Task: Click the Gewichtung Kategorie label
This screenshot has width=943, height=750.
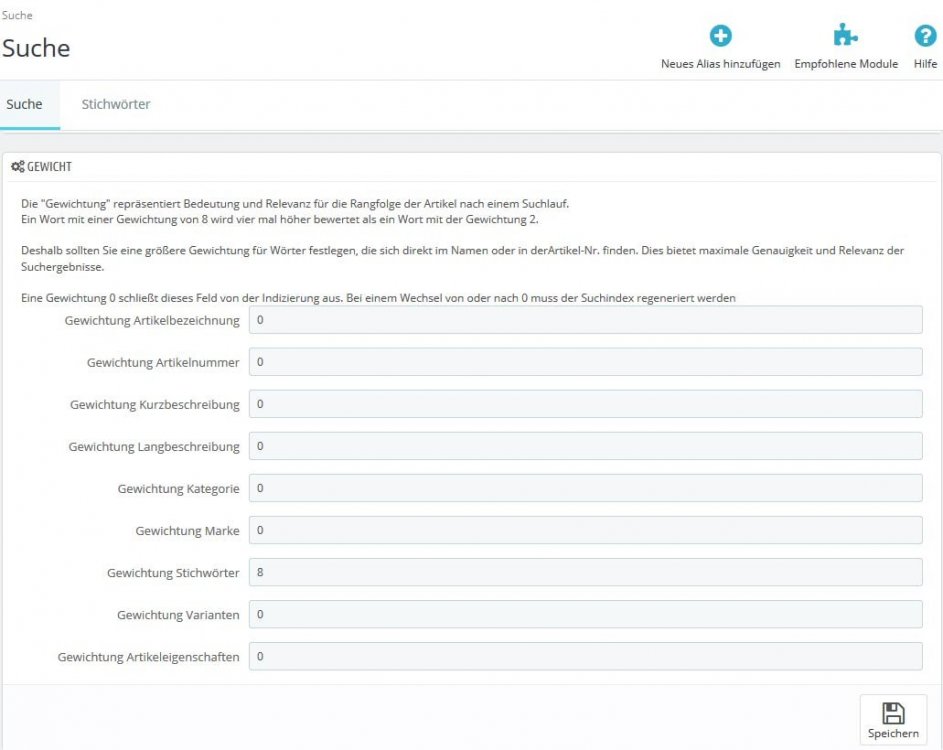Action: pyautogui.click(x=179, y=489)
